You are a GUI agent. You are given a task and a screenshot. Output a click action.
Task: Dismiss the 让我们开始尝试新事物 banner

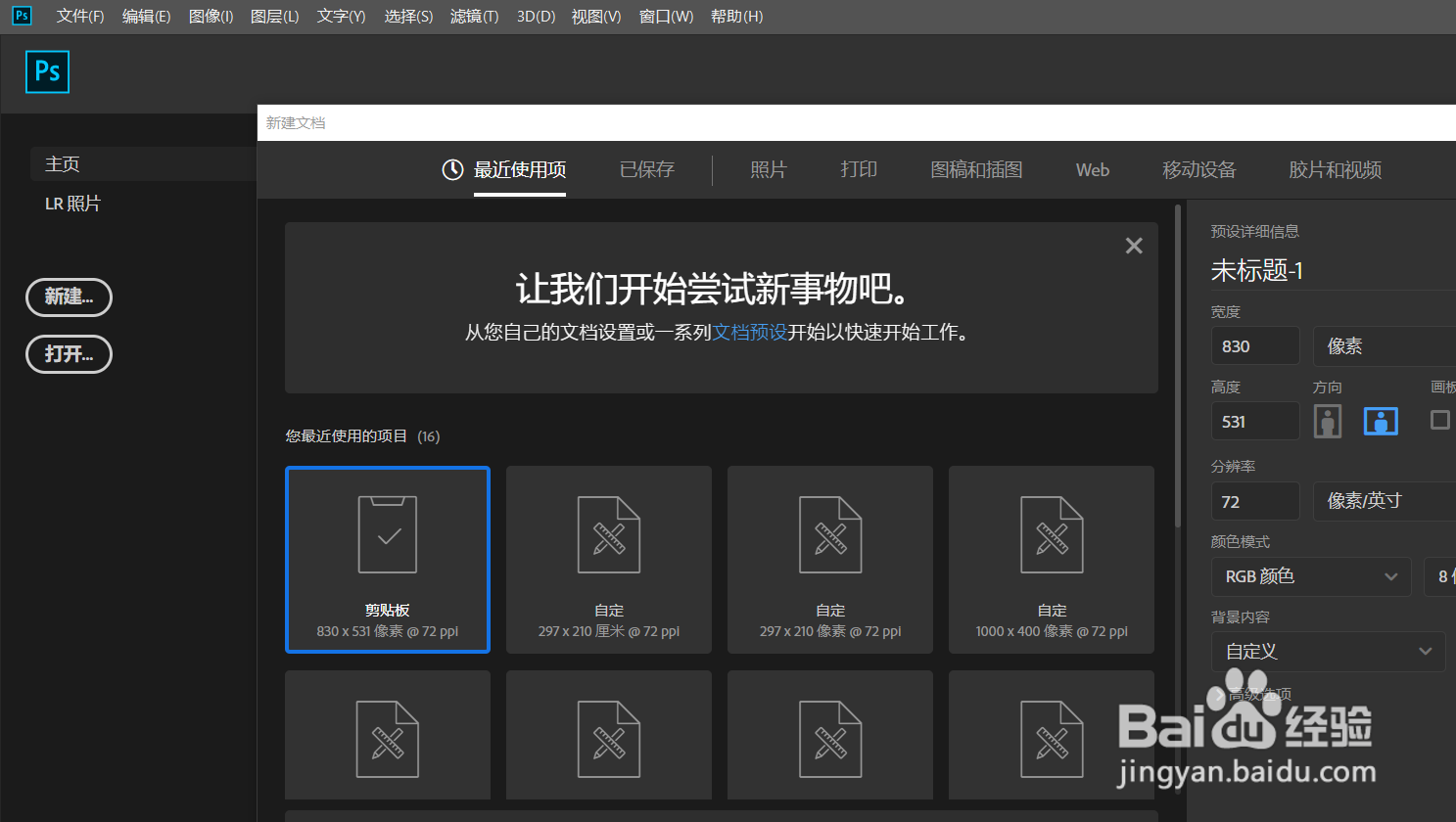[1133, 246]
